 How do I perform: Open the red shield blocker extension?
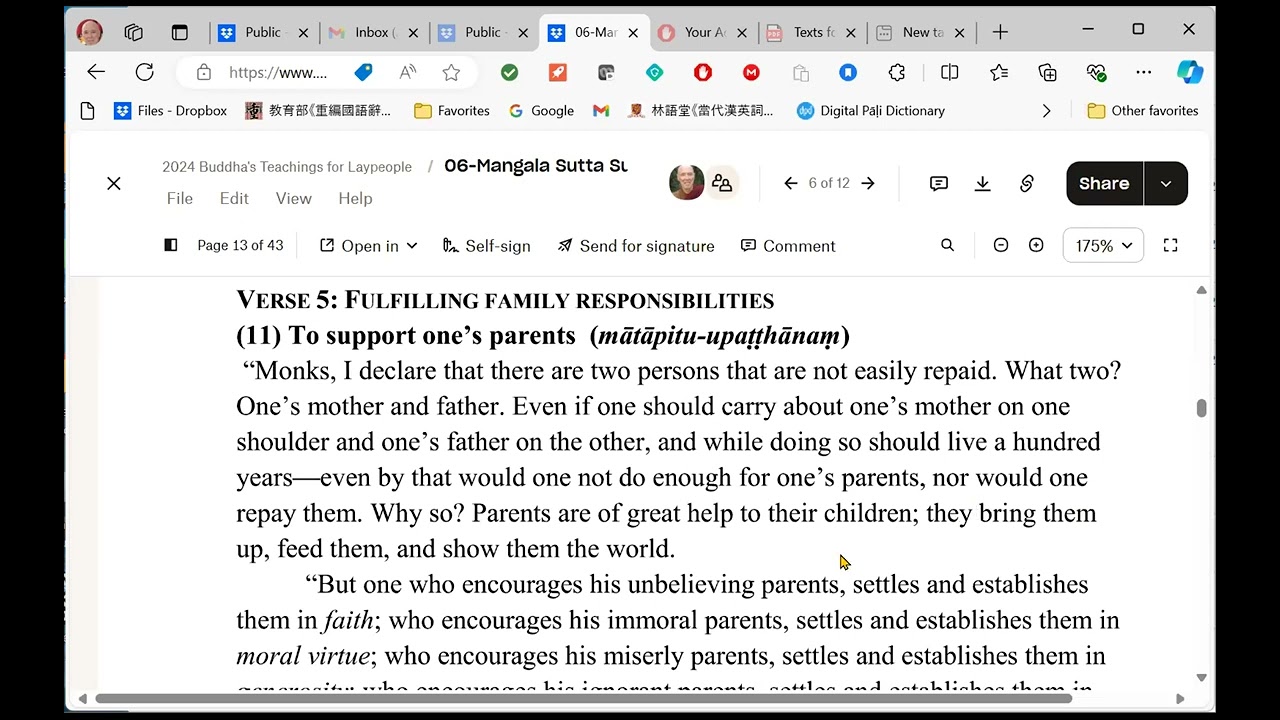pos(703,72)
